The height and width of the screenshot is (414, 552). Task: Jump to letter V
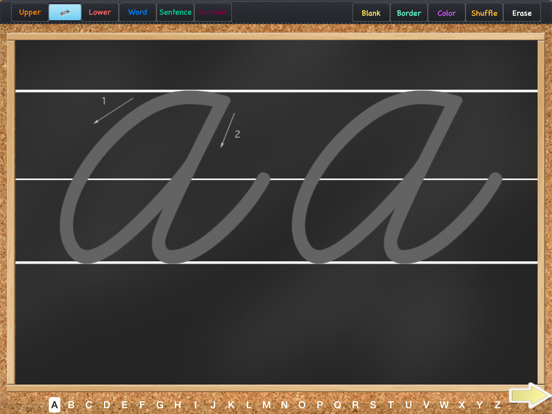pyautogui.click(x=426, y=405)
